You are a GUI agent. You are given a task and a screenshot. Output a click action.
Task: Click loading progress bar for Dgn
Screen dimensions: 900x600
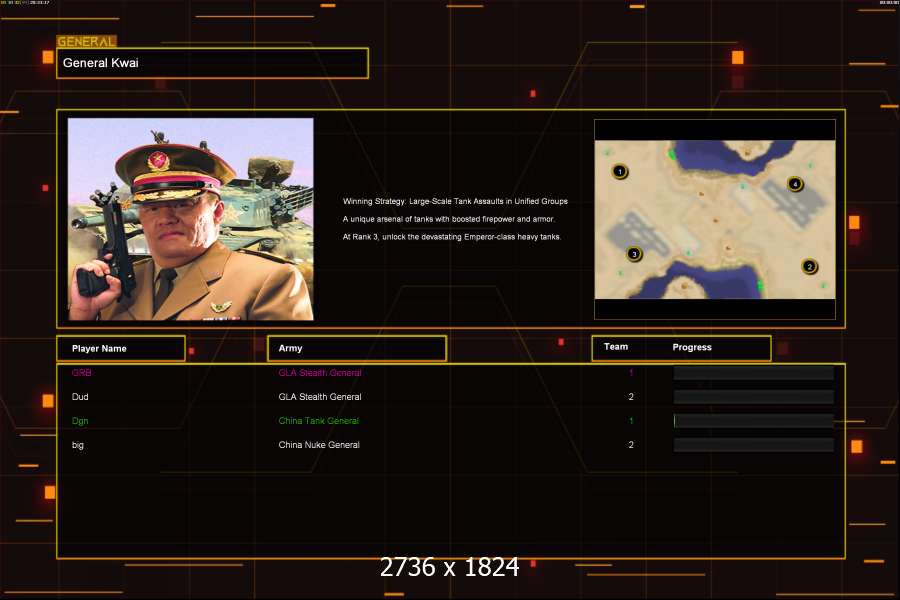[754, 421]
